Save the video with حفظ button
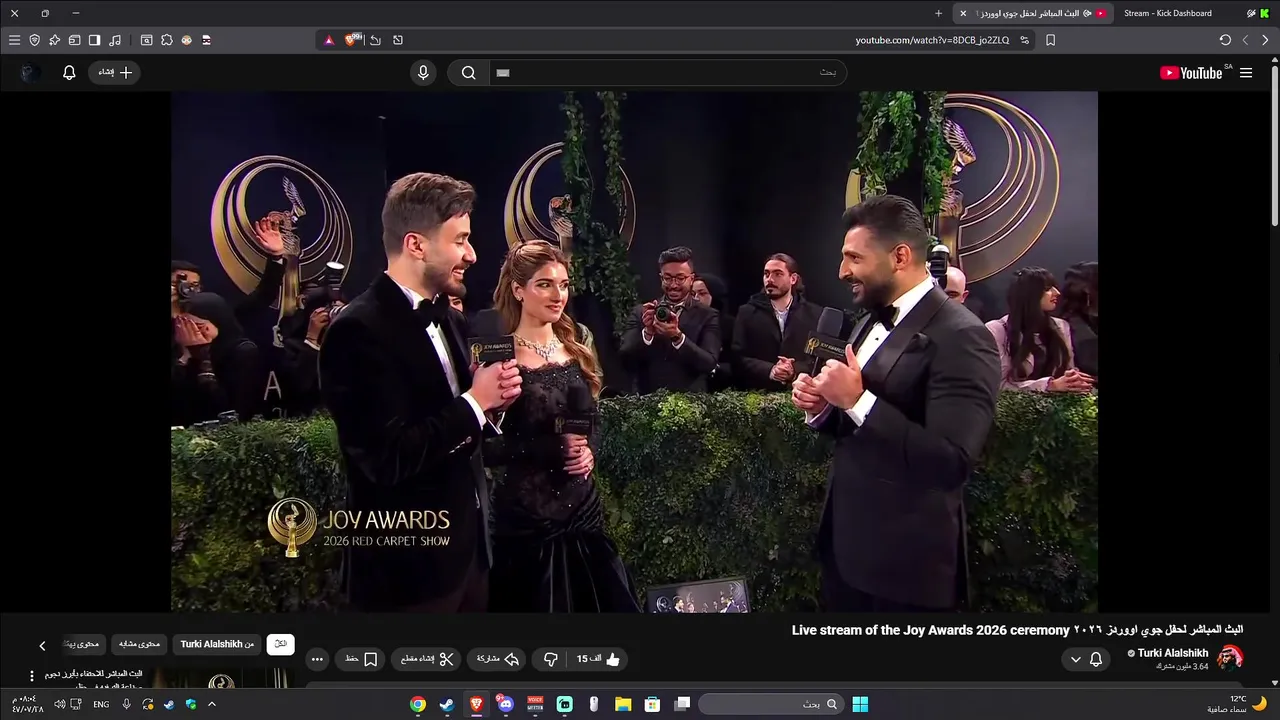Viewport: 1280px width, 720px height. pyautogui.click(x=361, y=659)
